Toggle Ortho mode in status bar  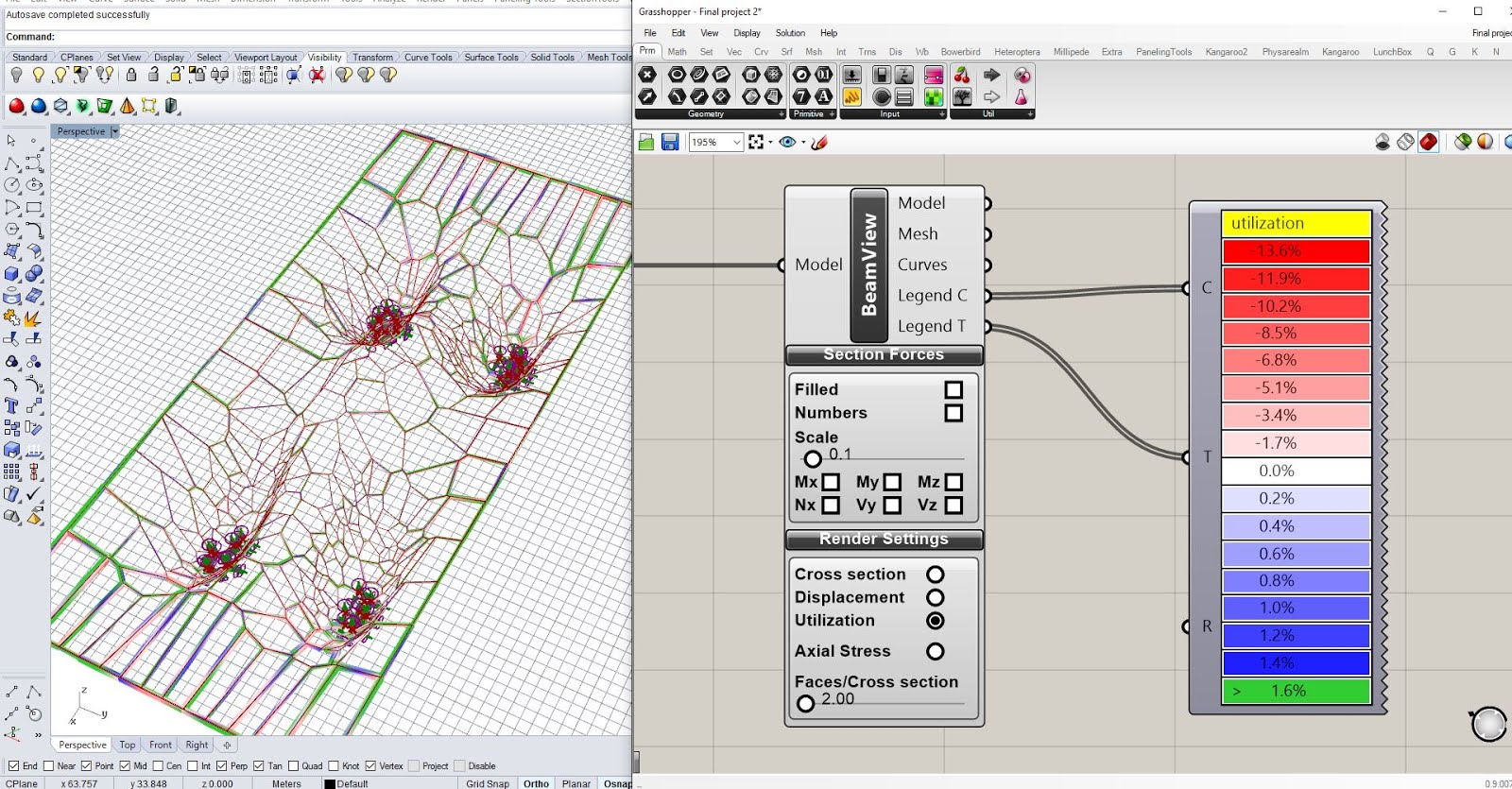[536, 783]
